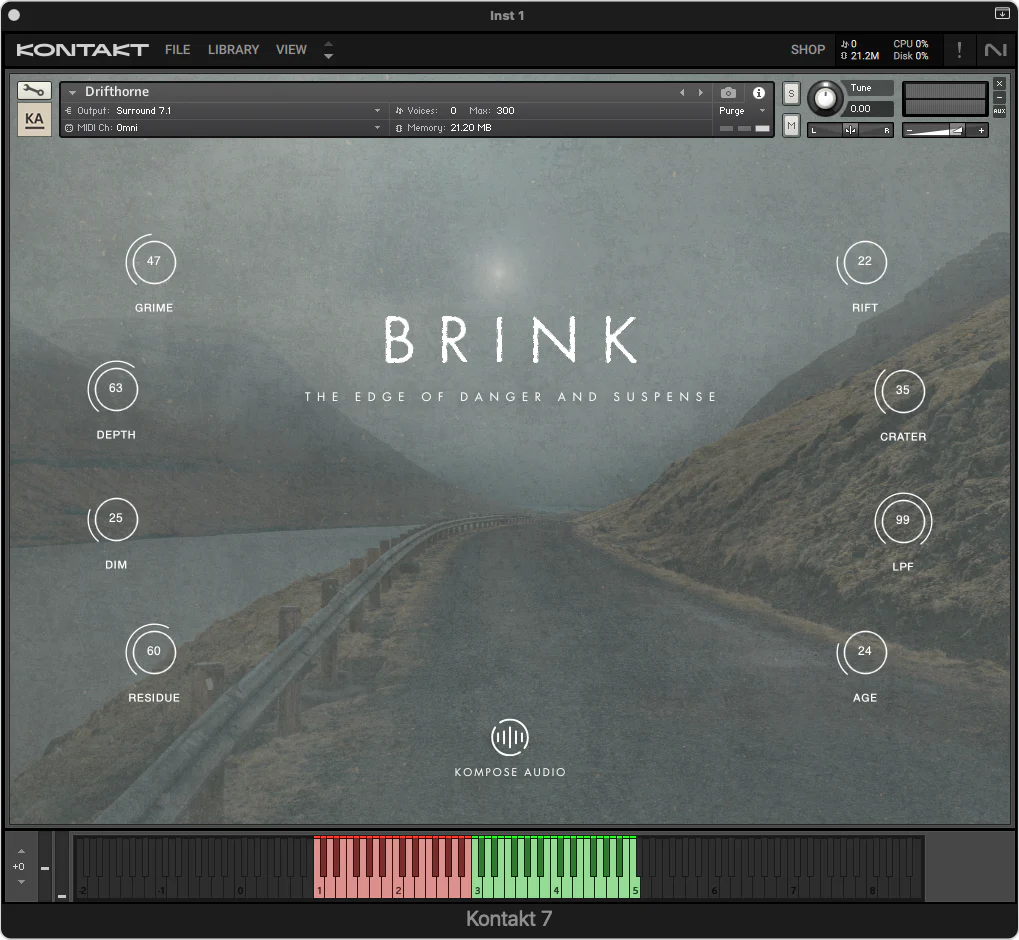Viewport: 1019px width, 940px height.
Task: Toggle Purge for loaded samples
Action: coord(736,112)
